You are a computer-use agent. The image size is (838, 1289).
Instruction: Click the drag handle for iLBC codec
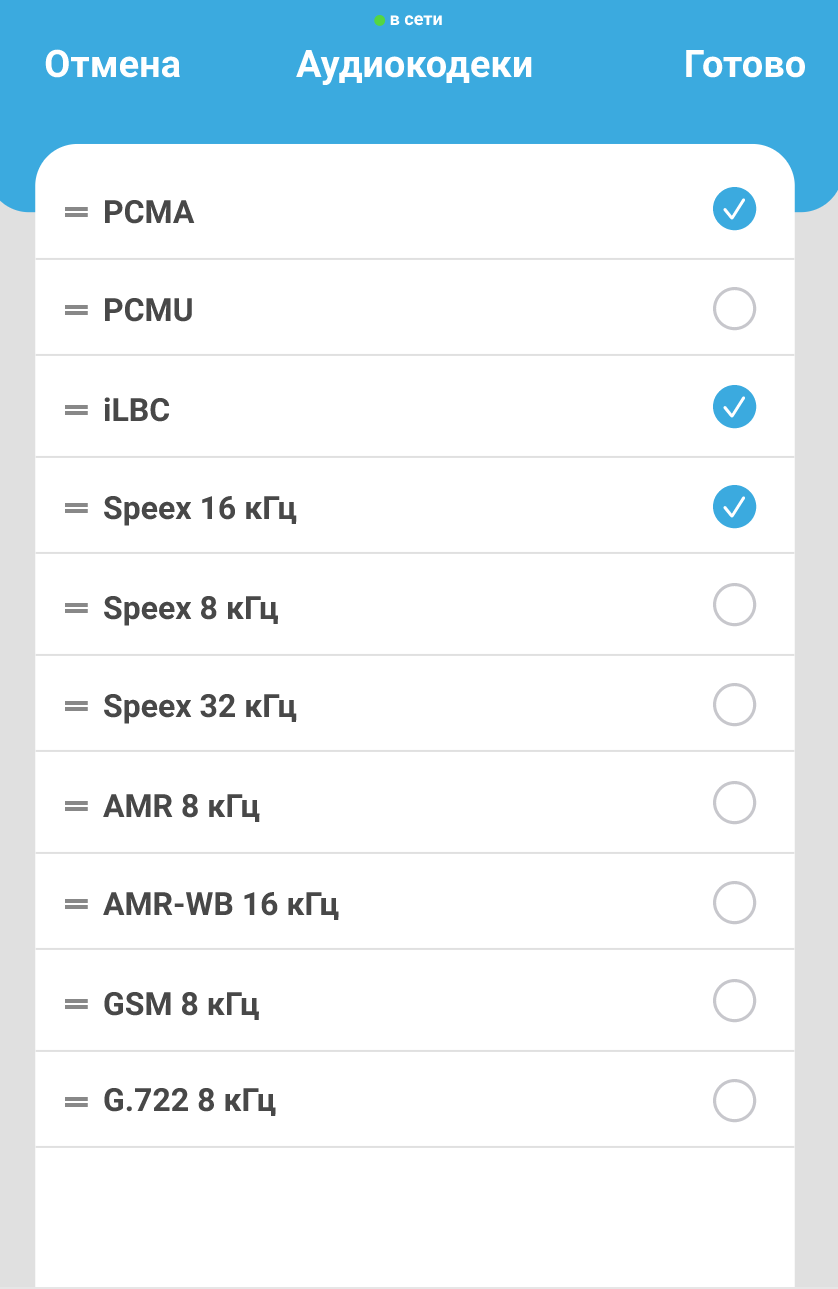76,409
